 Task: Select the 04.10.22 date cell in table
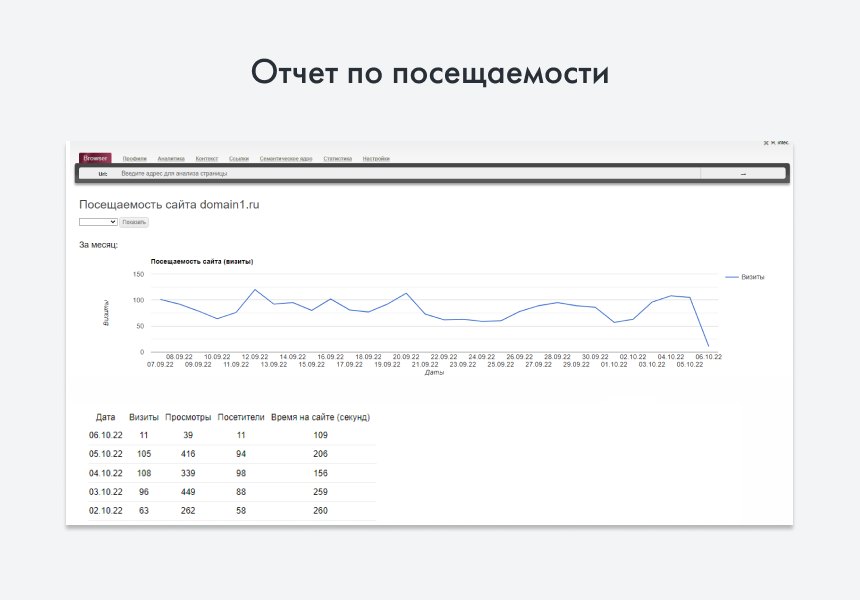[105, 473]
